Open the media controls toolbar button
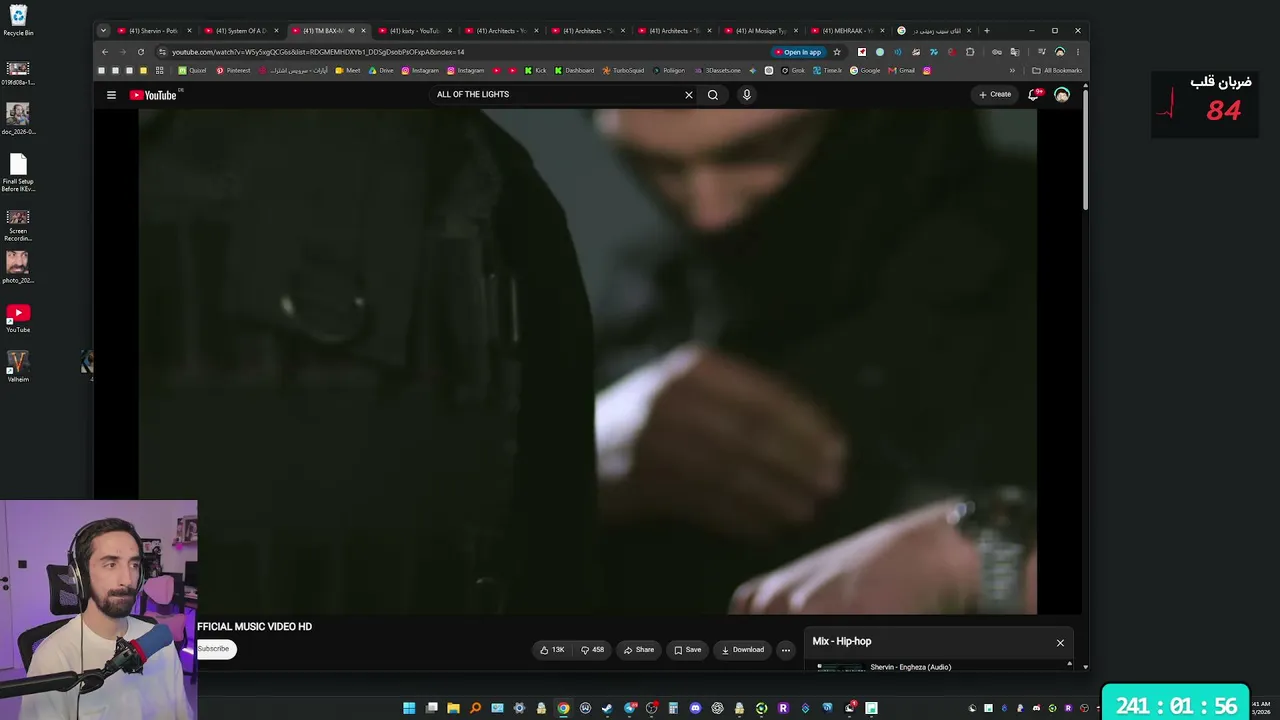 coord(1042,52)
